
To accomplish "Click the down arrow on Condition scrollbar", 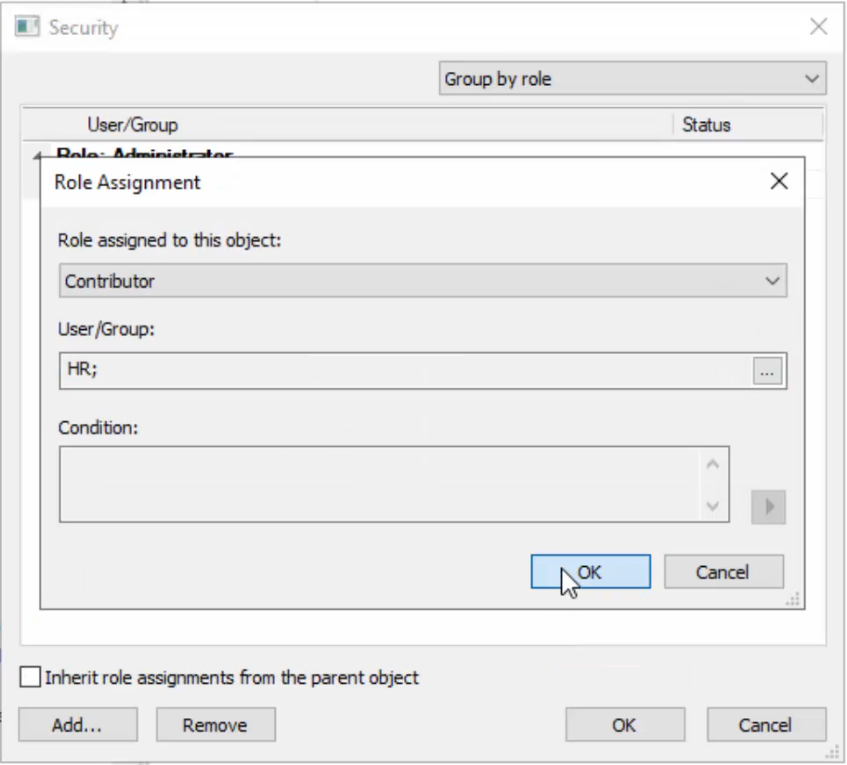I will (x=712, y=507).
